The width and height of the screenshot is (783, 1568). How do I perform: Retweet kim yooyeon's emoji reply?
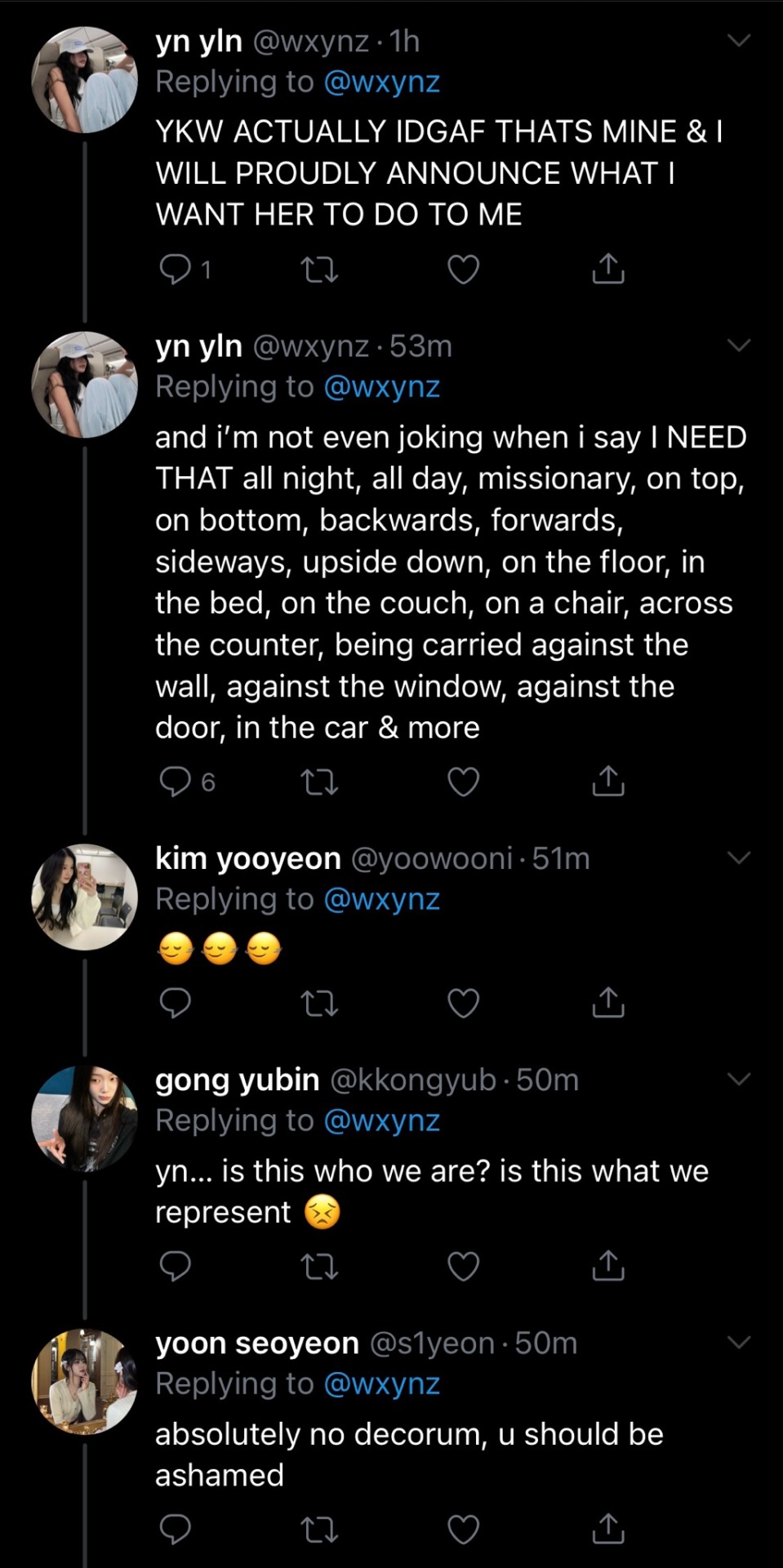319,1003
